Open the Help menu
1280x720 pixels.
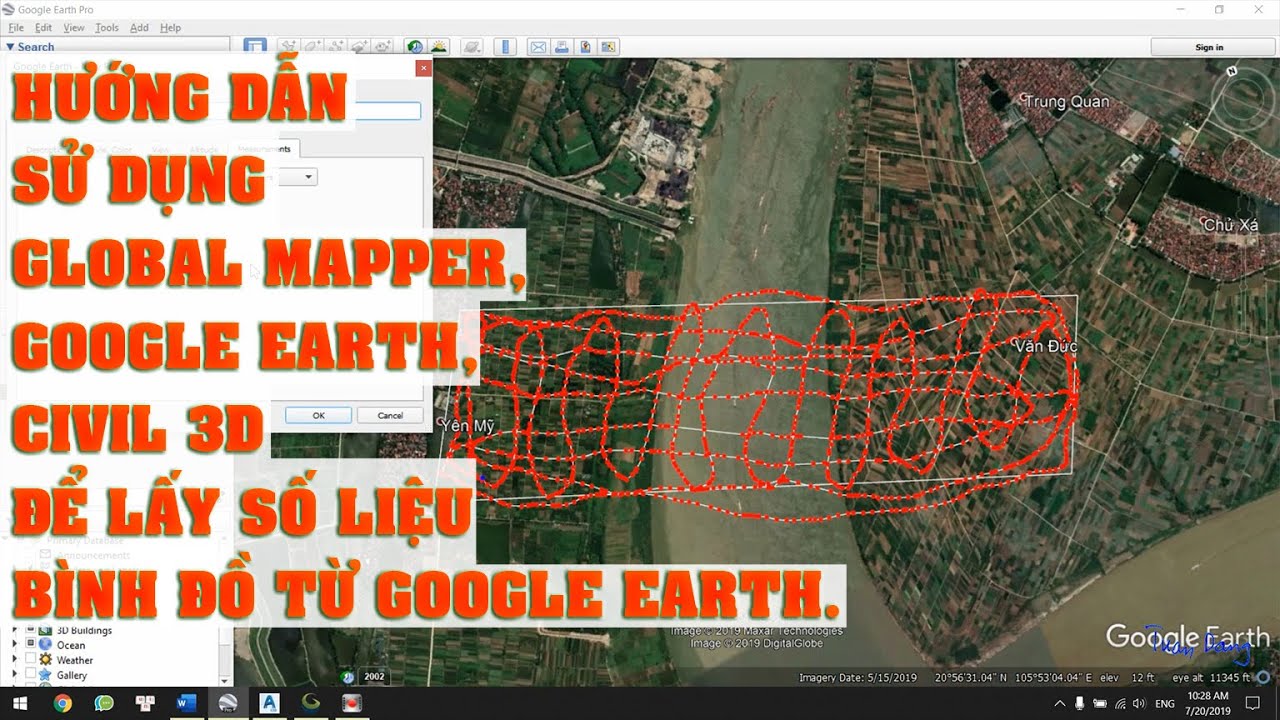pyautogui.click(x=170, y=28)
